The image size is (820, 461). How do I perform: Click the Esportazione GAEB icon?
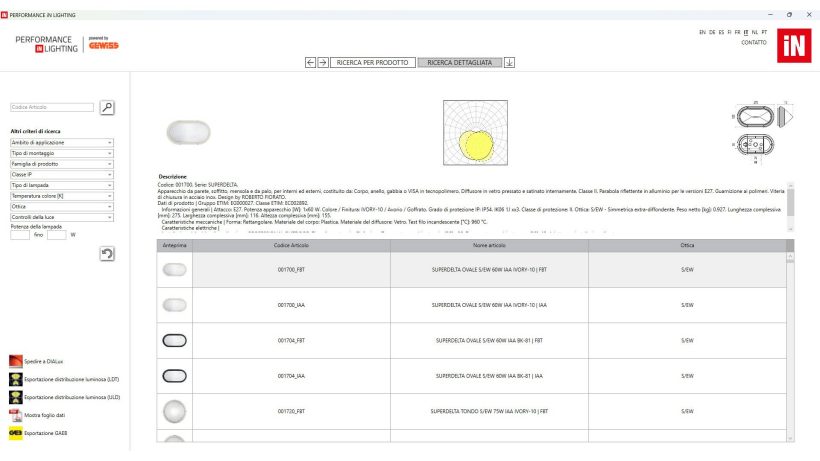(15, 433)
